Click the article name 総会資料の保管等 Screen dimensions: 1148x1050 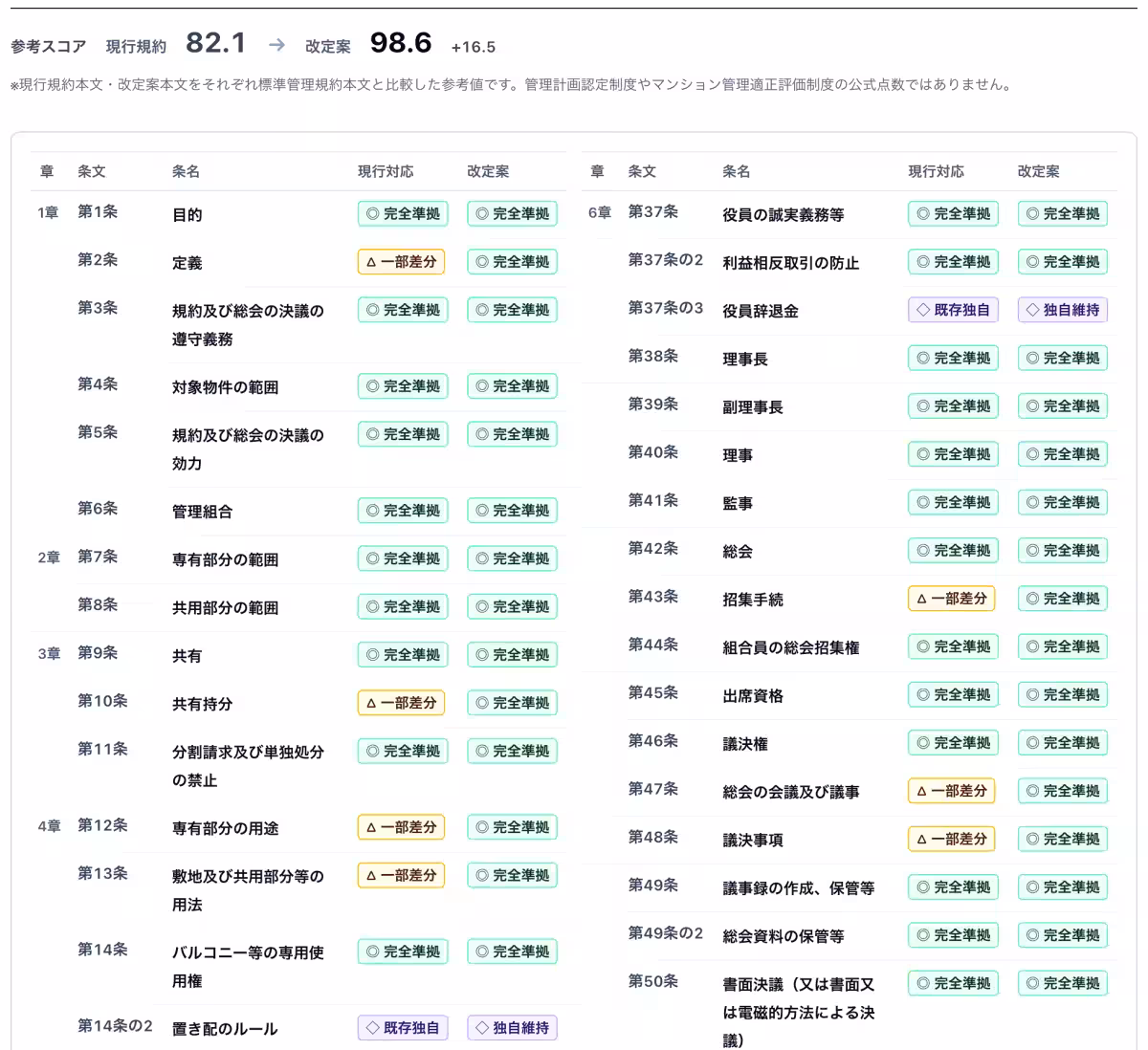pyautogui.click(x=784, y=936)
